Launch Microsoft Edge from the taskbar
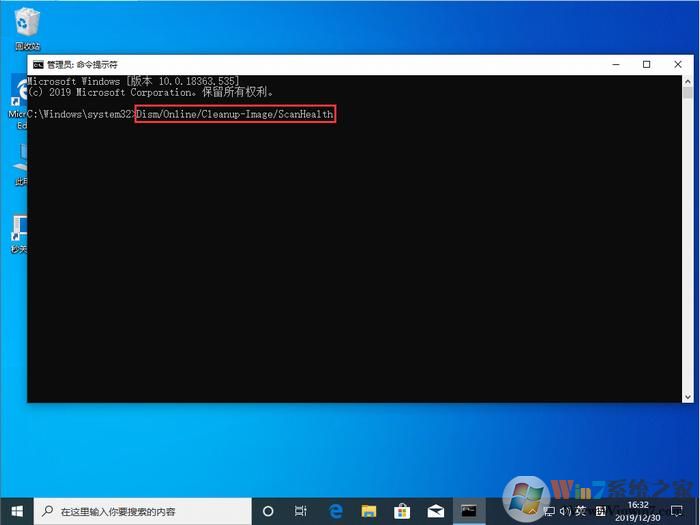The width and height of the screenshot is (700, 525). 335,510
